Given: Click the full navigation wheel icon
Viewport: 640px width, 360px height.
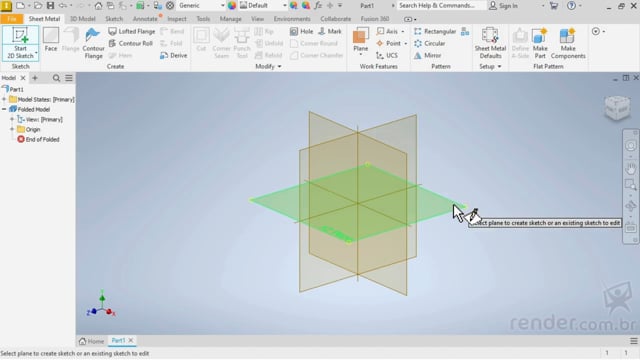Looking at the screenshot, I should [631, 146].
